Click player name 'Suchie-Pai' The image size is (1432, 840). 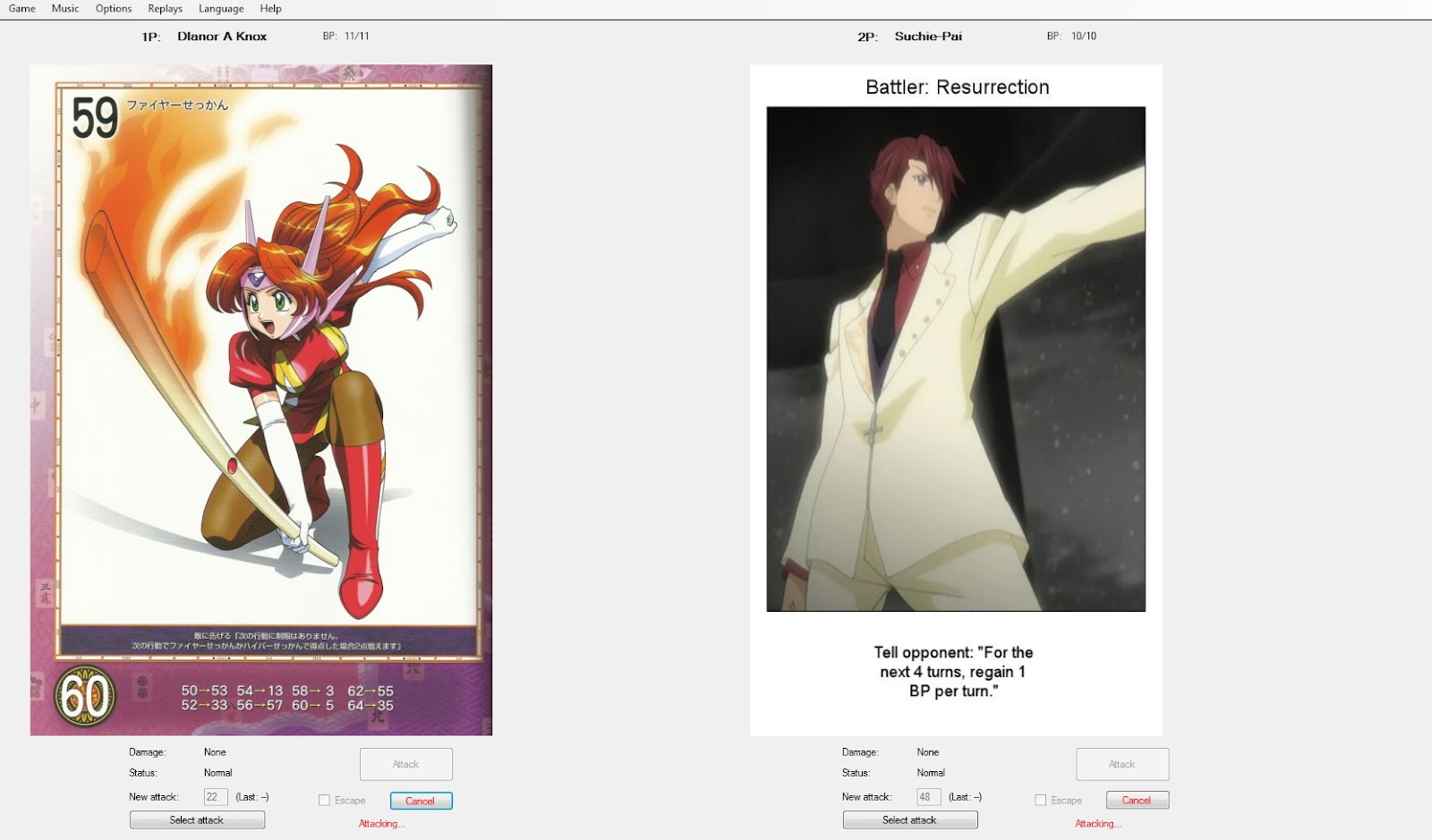(x=928, y=37)
